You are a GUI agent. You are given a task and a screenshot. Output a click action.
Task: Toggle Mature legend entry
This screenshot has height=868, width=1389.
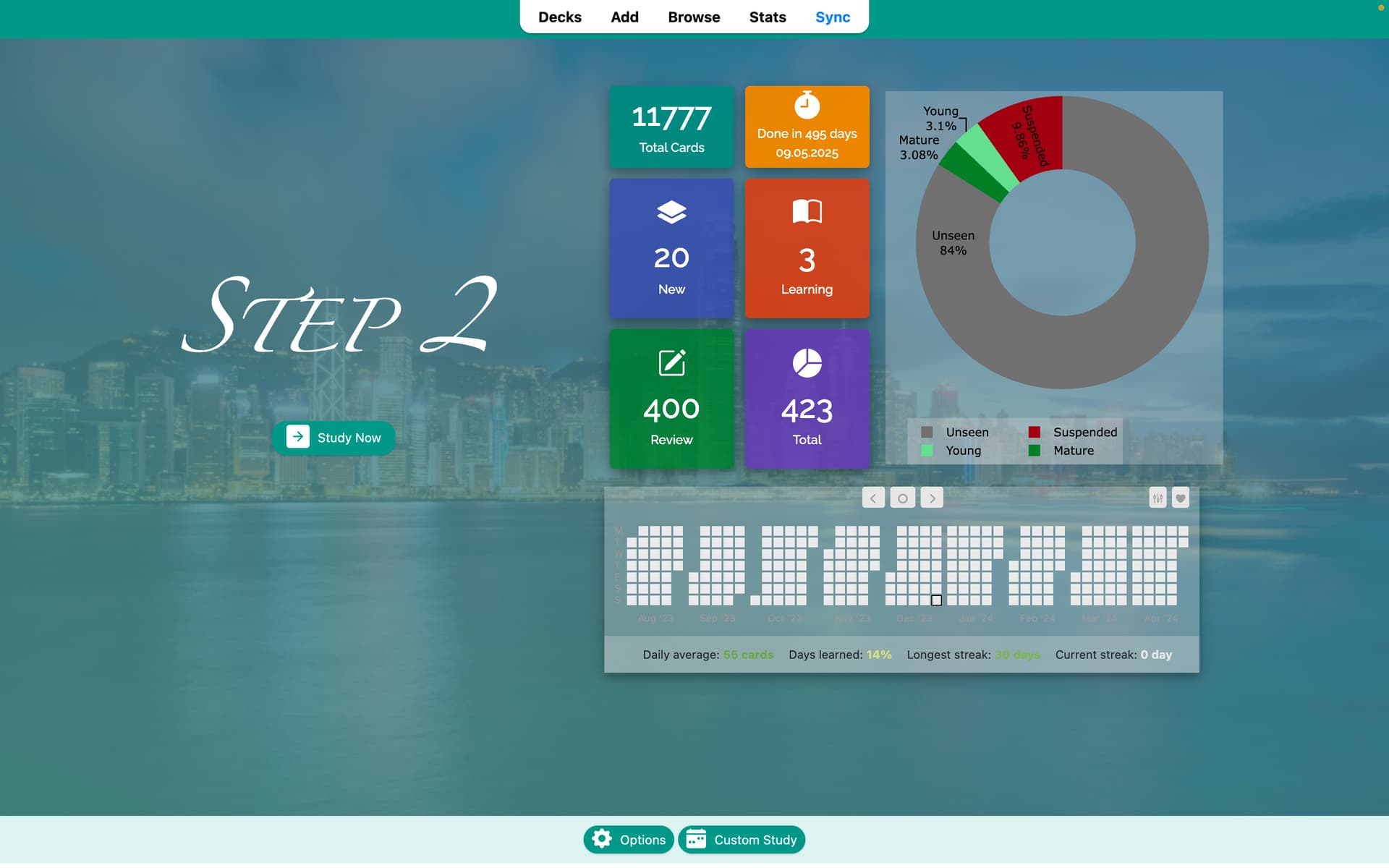(x=1061, y=451)
